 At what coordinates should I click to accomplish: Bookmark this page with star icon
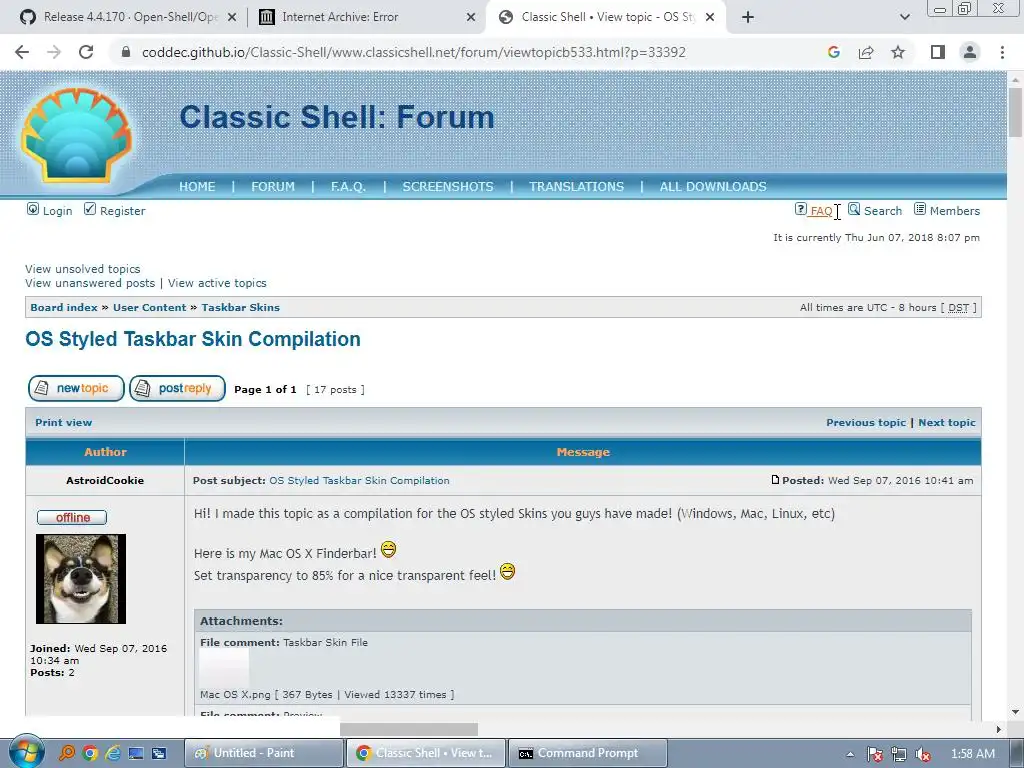tap(898, 52)
